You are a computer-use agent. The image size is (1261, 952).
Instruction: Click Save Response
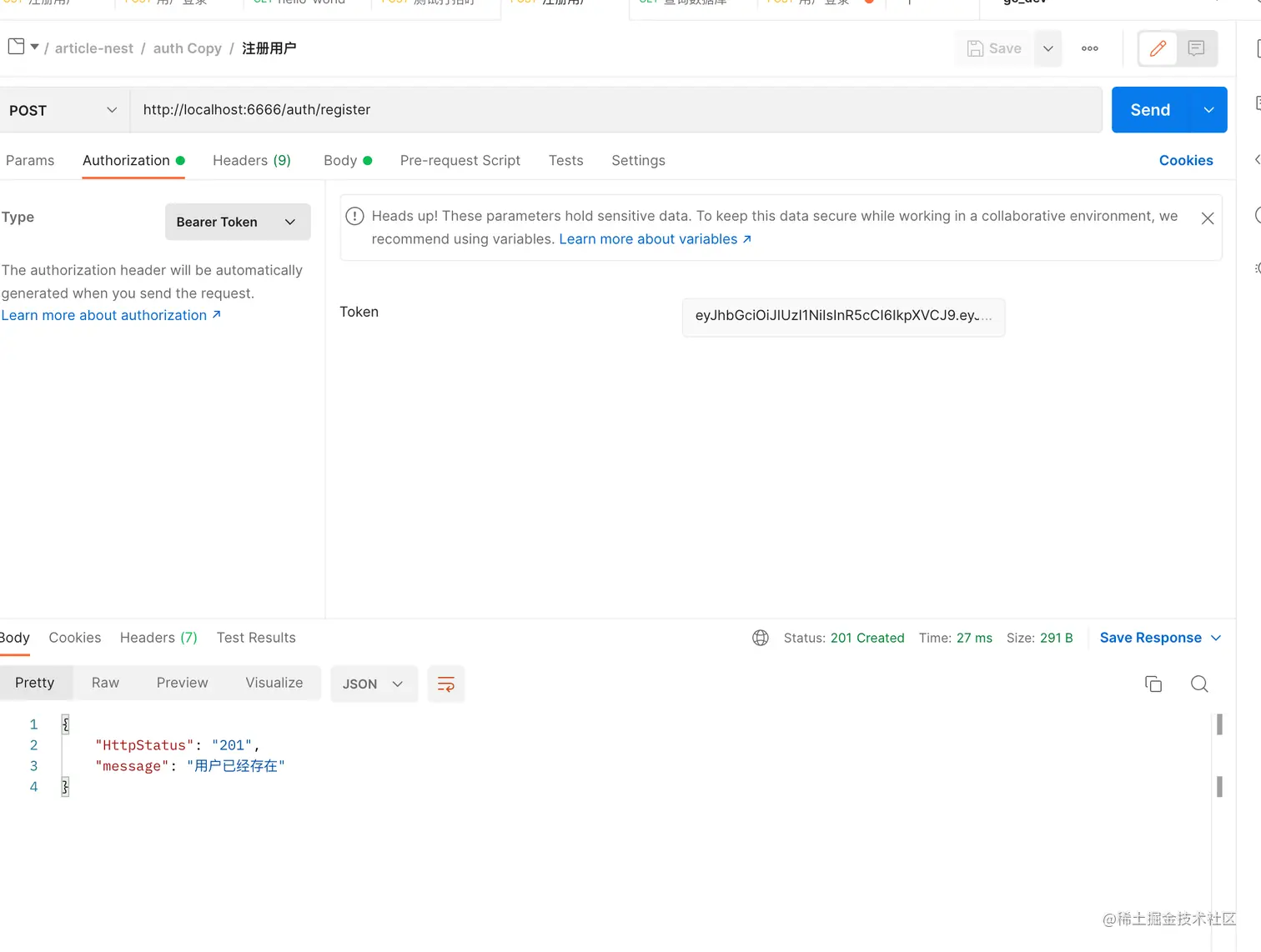coord(1151,638)
